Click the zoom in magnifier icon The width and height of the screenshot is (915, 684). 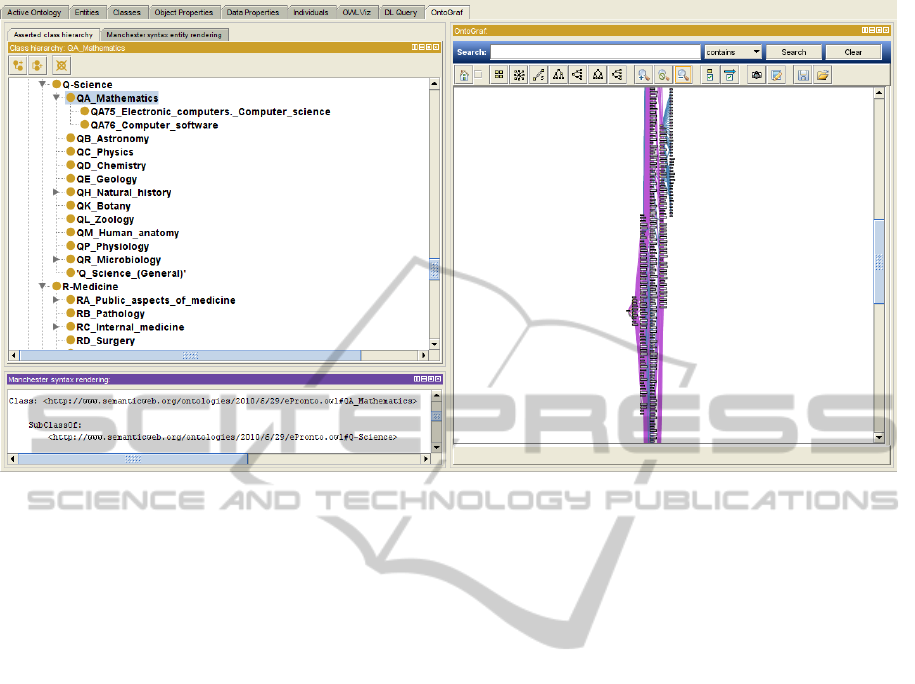coord(643,75)
